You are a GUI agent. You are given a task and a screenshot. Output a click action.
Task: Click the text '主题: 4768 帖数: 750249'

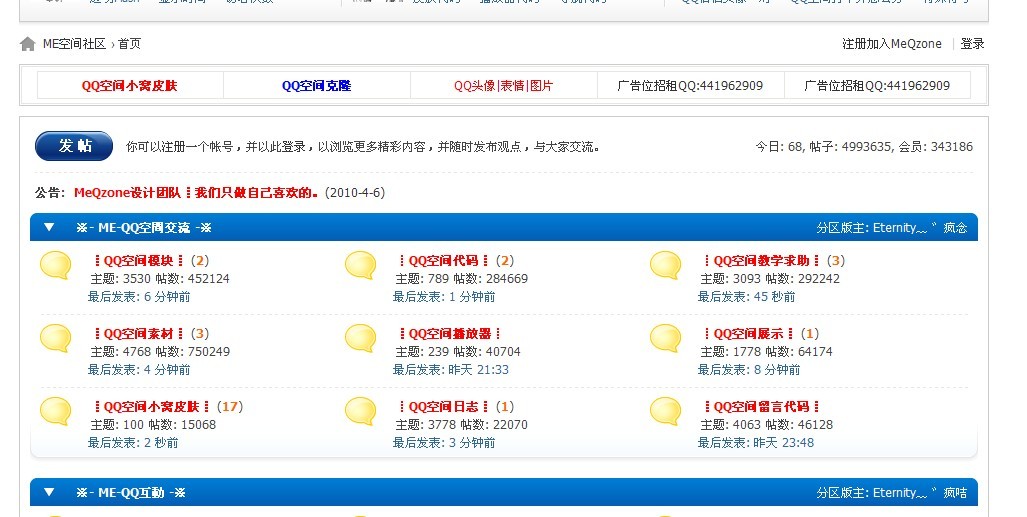[x=160, y=352]
